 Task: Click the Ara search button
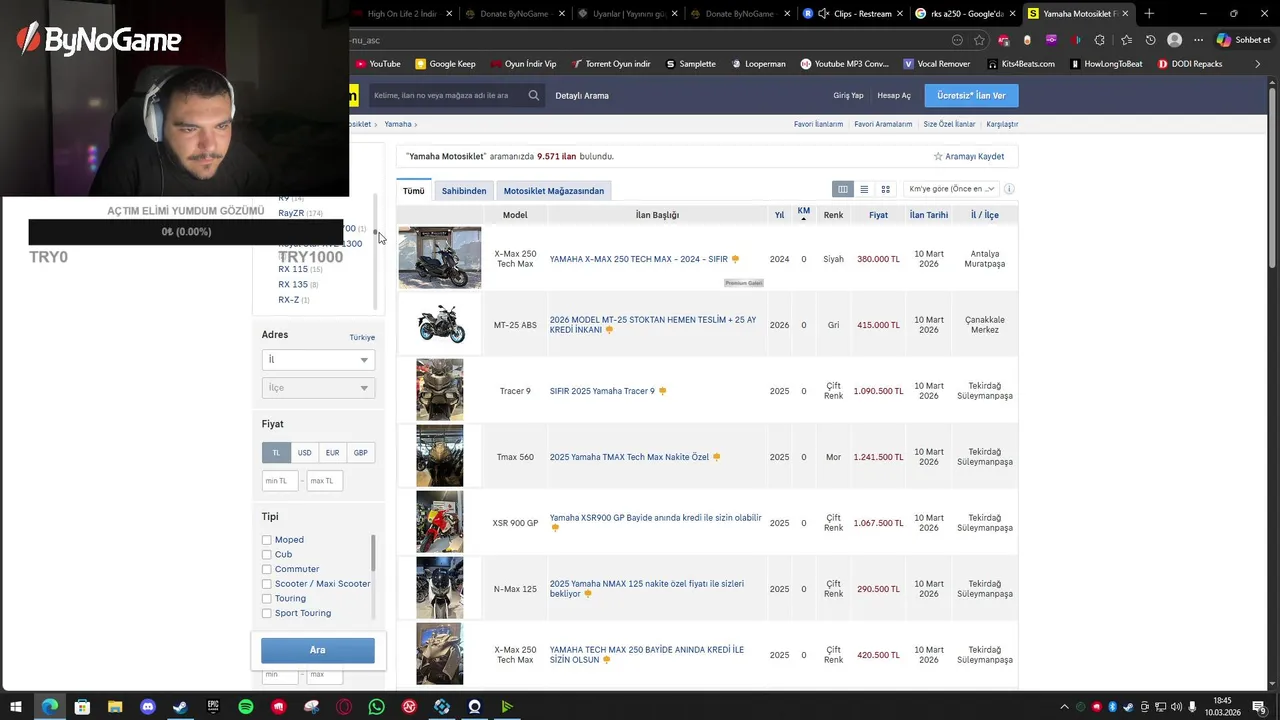318,650
